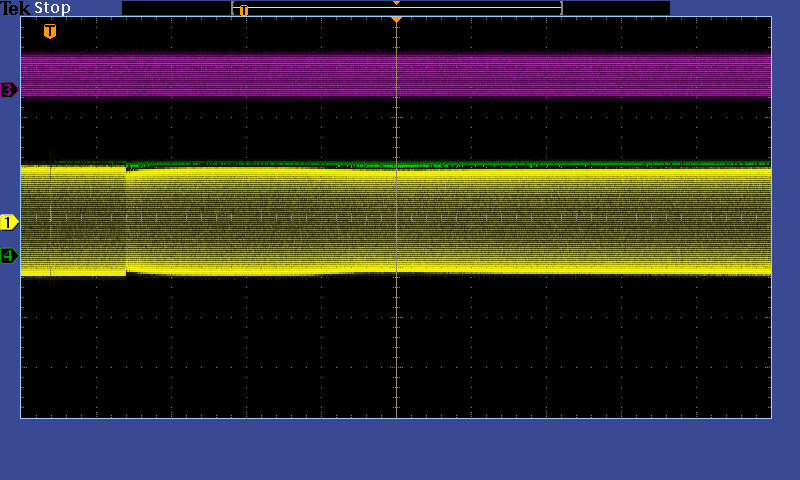Image resolution: width=800 pixels, height=480 pixels.
Task: Select the green channel 4 level marker
Action: point(9,256)
